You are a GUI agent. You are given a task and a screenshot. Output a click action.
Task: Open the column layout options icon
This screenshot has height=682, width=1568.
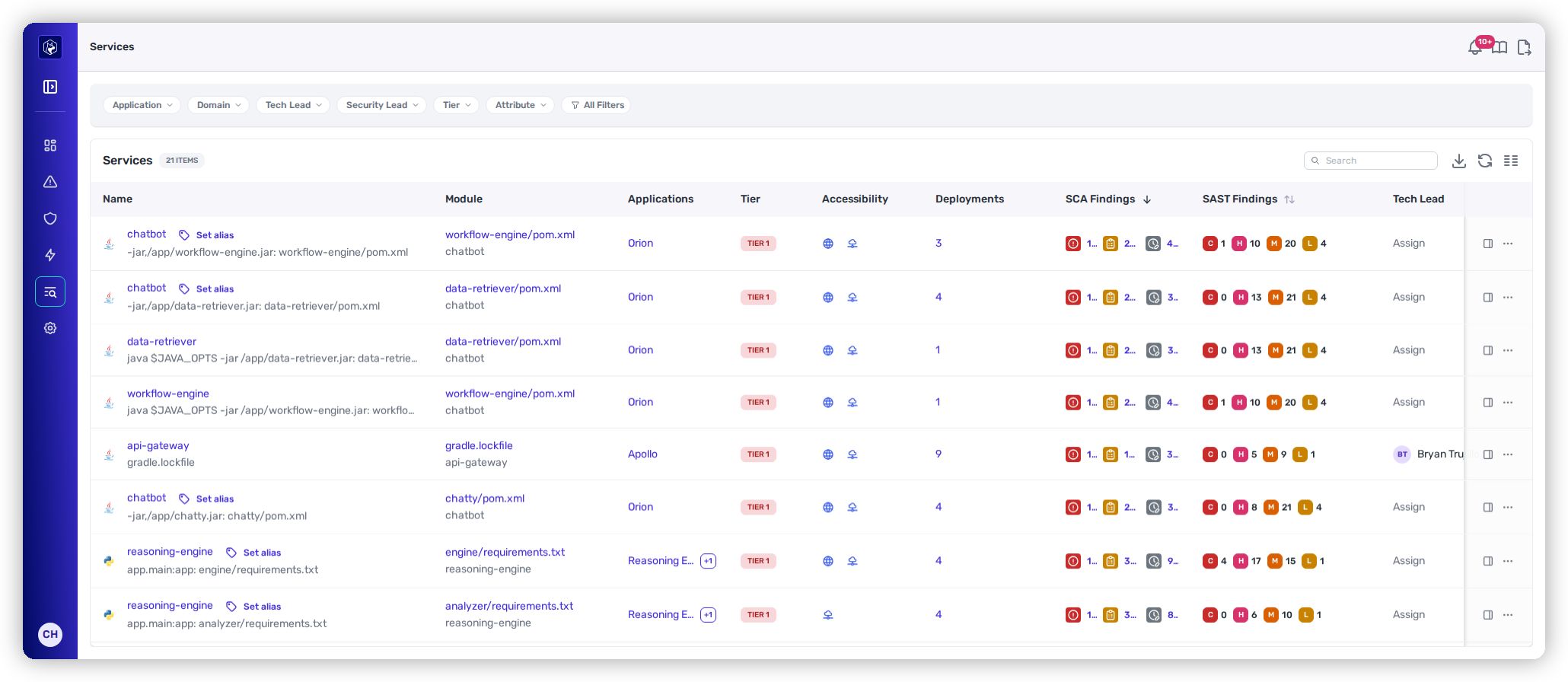[x=1511, y=161]
